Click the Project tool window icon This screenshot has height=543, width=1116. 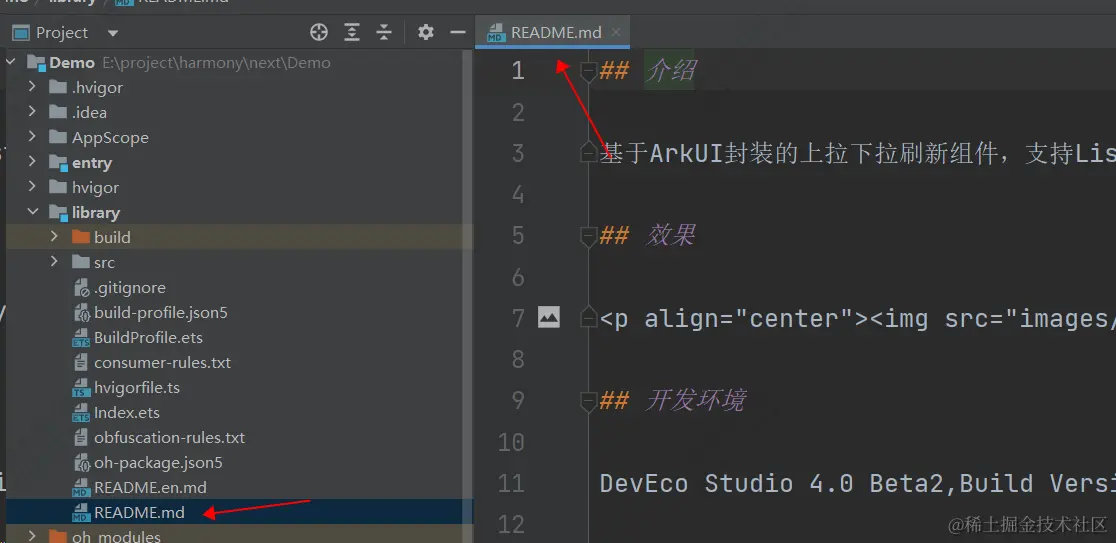click(21, 33)
